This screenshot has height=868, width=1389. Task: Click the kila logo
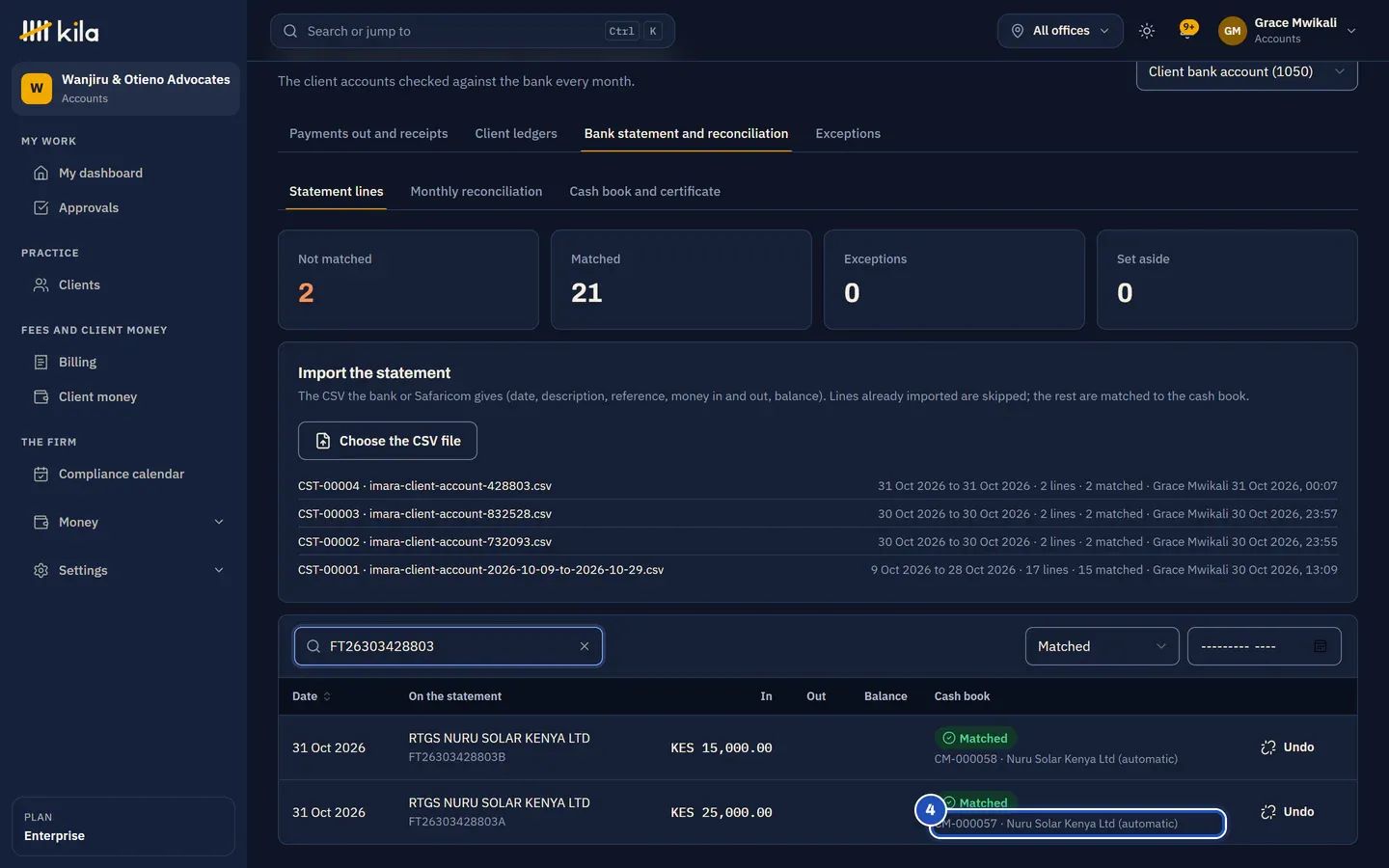(59, 31)
